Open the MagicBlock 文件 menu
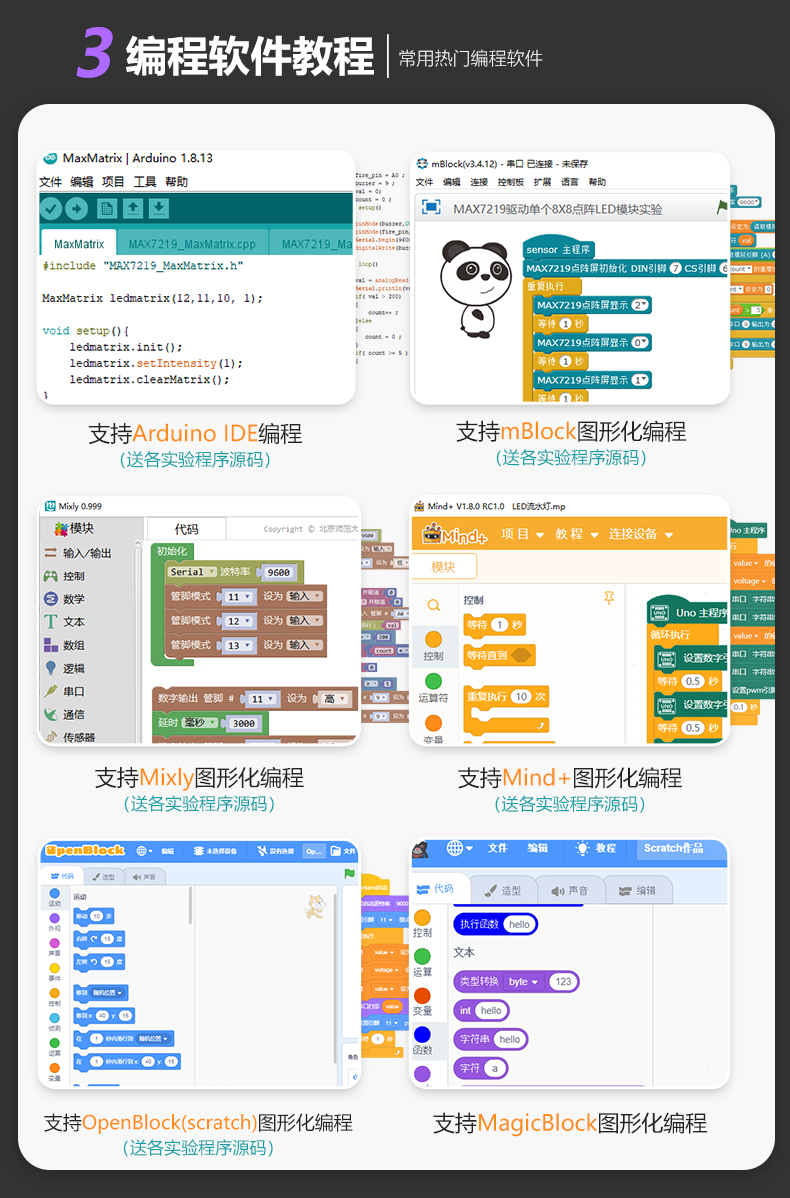Viewport: 790px width, 1198px height. (x=497, y=848)
